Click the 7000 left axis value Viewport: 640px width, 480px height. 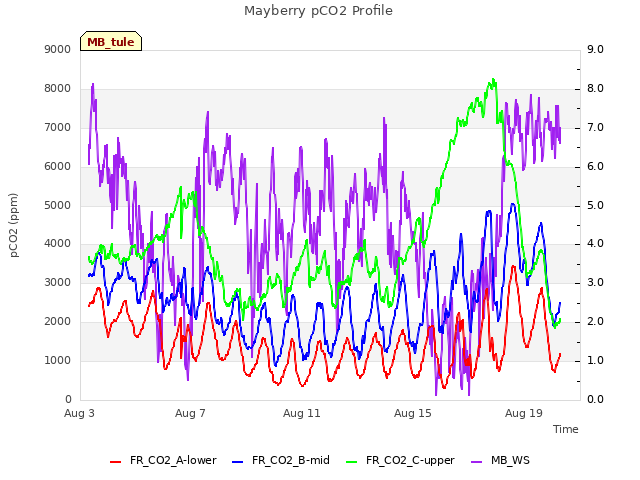(x=58, y=127)
